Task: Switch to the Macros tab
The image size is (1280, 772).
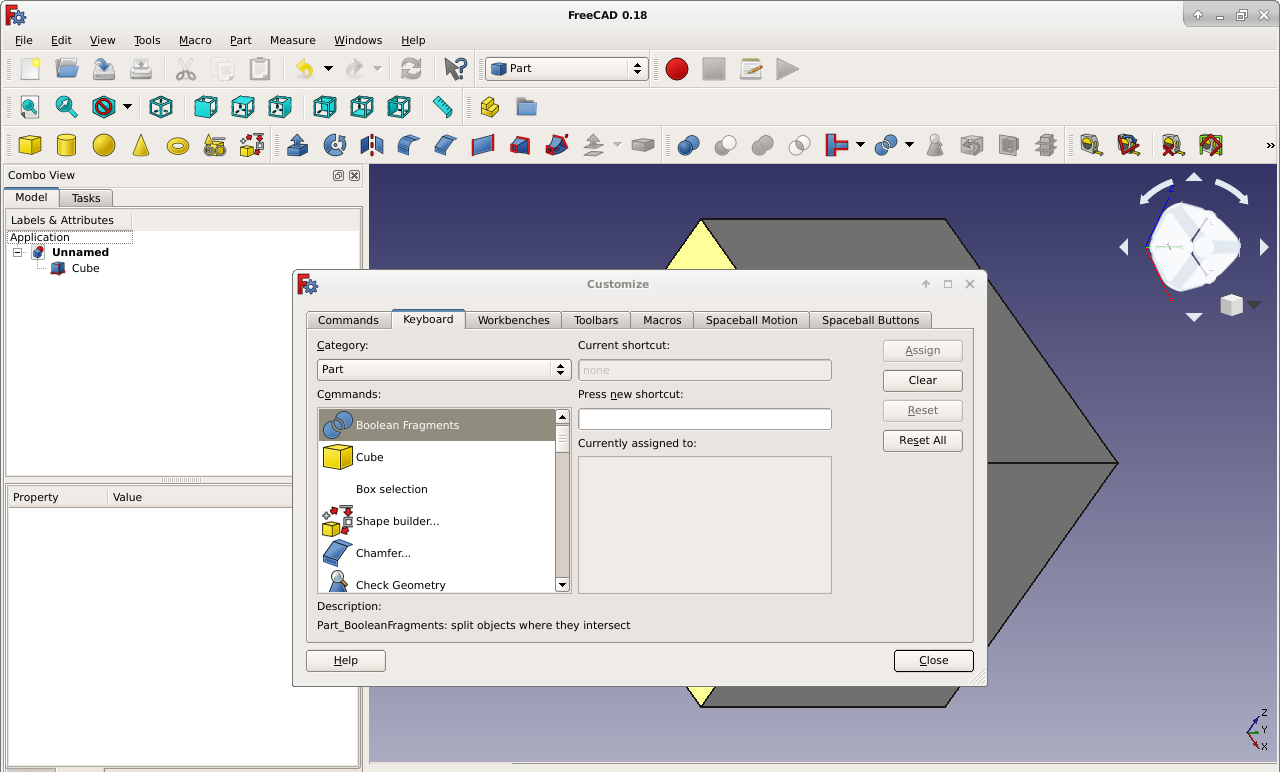Action: (662, 320)
